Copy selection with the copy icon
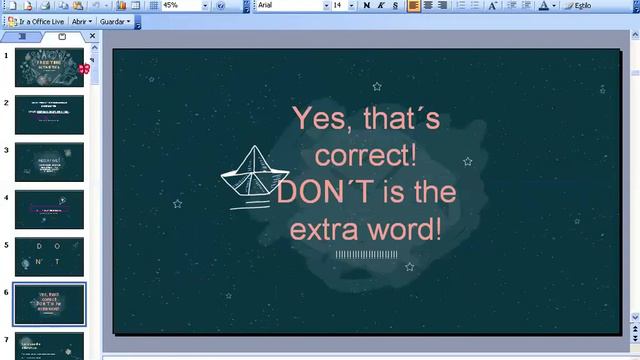 63,5
